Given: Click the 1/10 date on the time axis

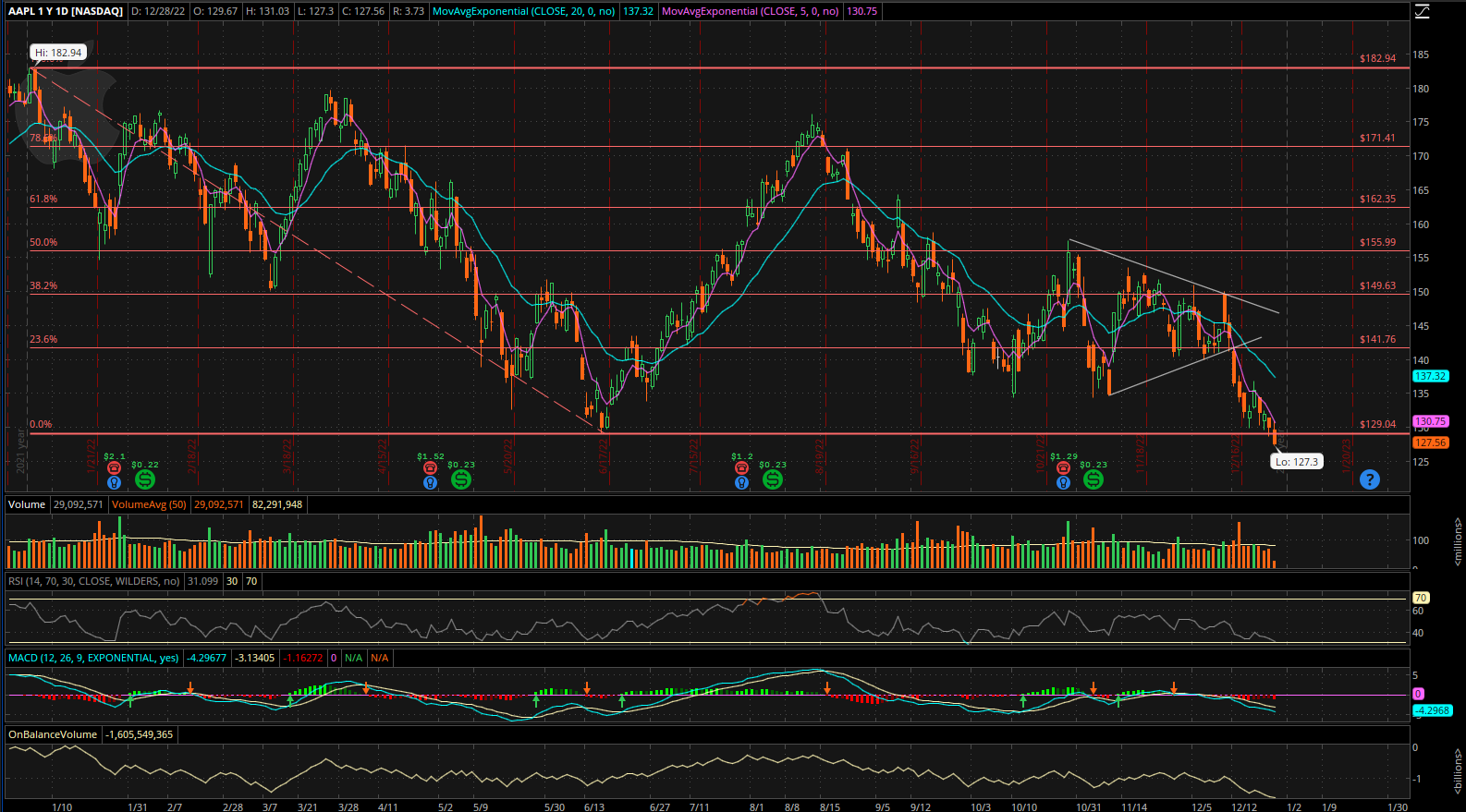Looking at the screenshot, I should [x=62, y=806].
